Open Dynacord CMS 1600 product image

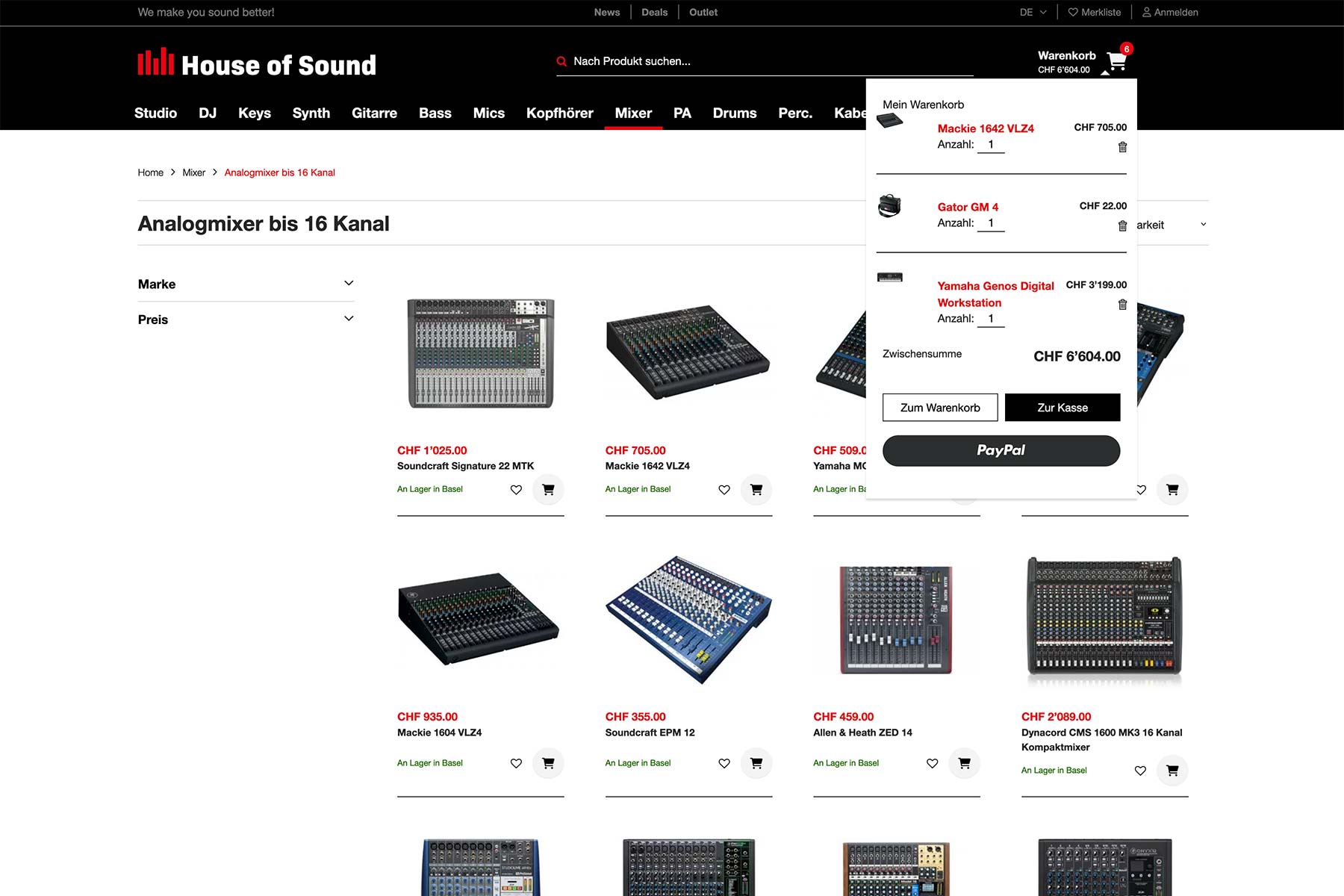point(1104,620)
